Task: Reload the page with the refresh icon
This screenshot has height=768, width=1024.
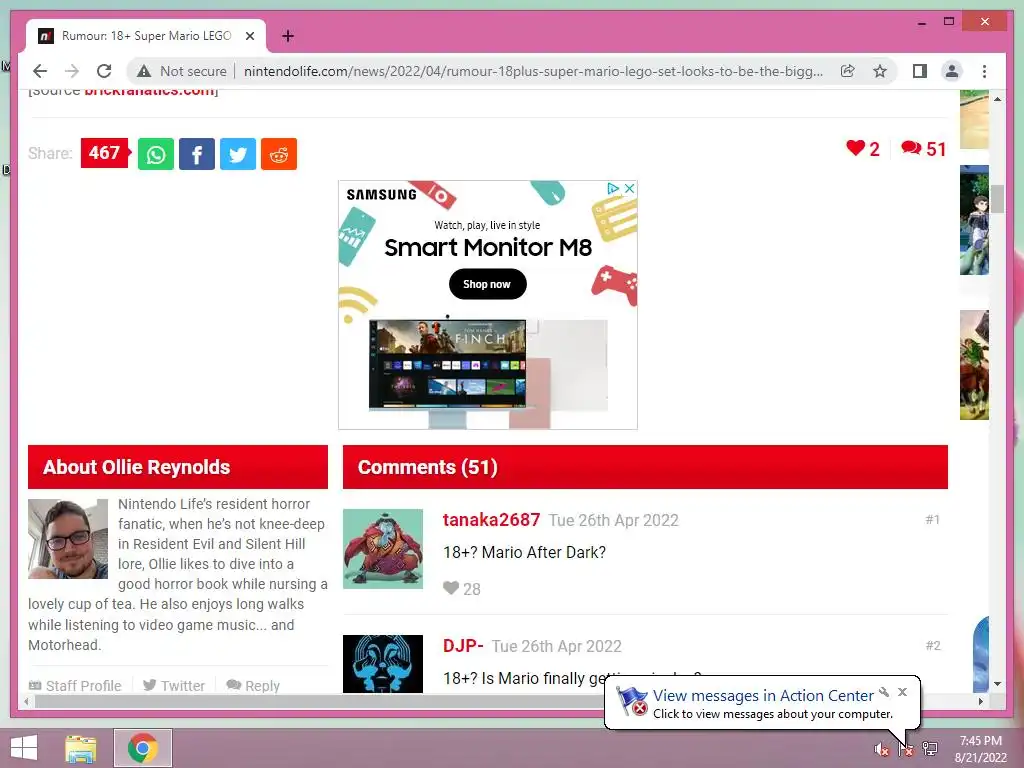Action: (104, 71)
